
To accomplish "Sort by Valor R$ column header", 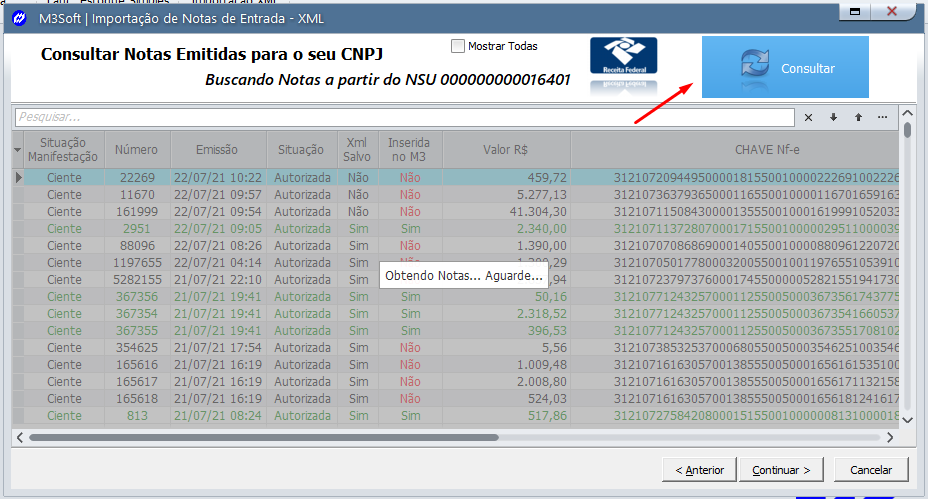I will [x=505, y=150].
